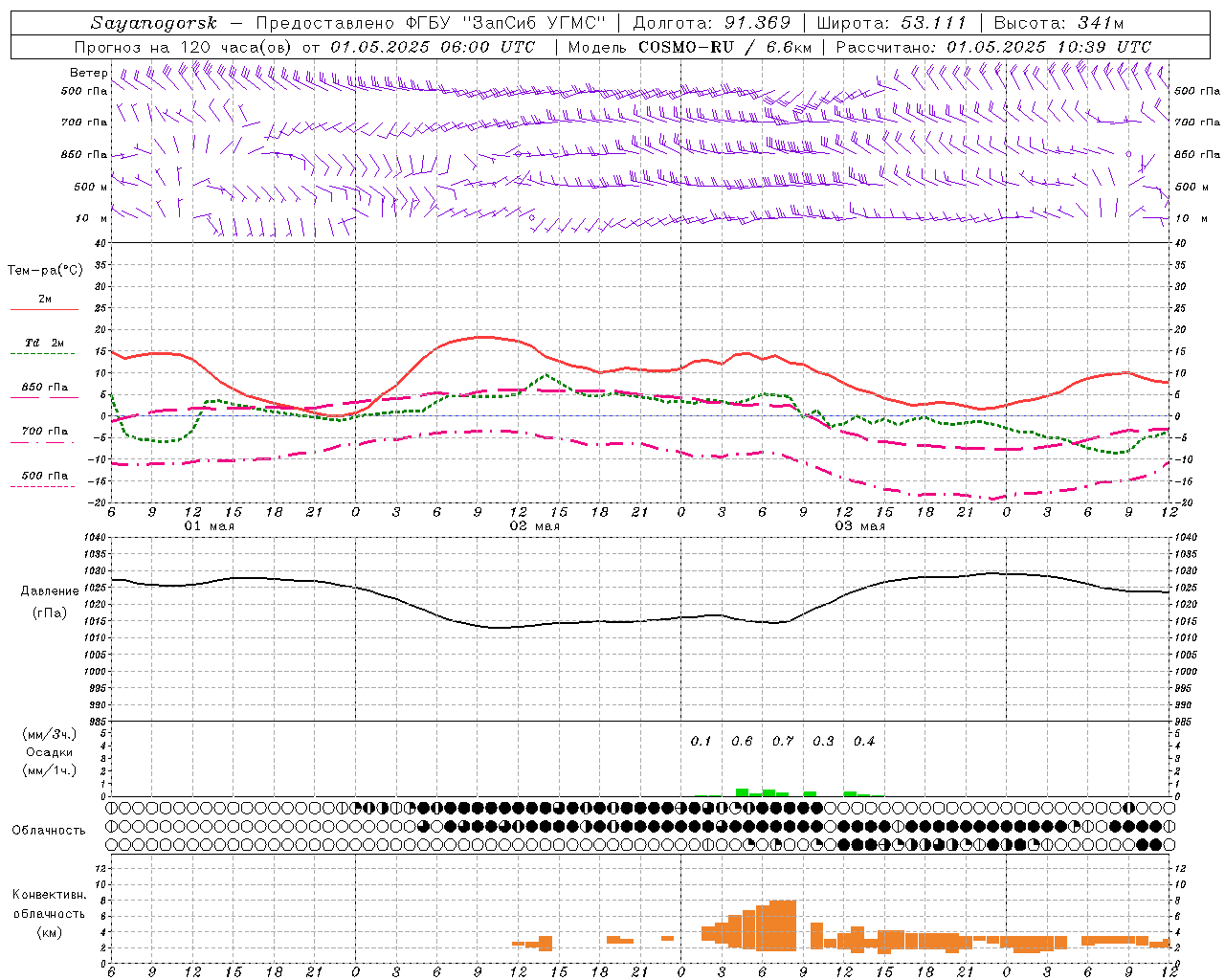
Task: Click the Ветер wind panel label
Action: pos(89,73)
